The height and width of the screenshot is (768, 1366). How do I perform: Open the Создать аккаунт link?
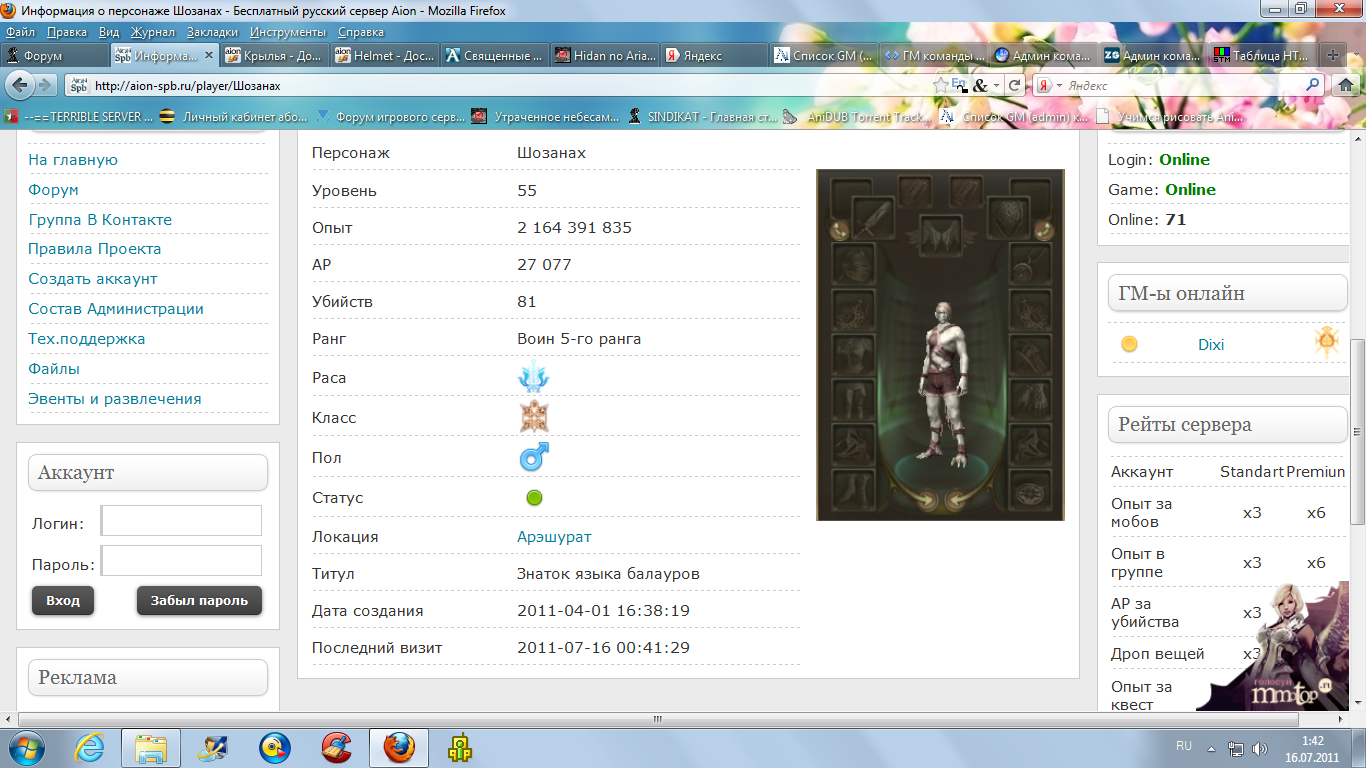93,279
